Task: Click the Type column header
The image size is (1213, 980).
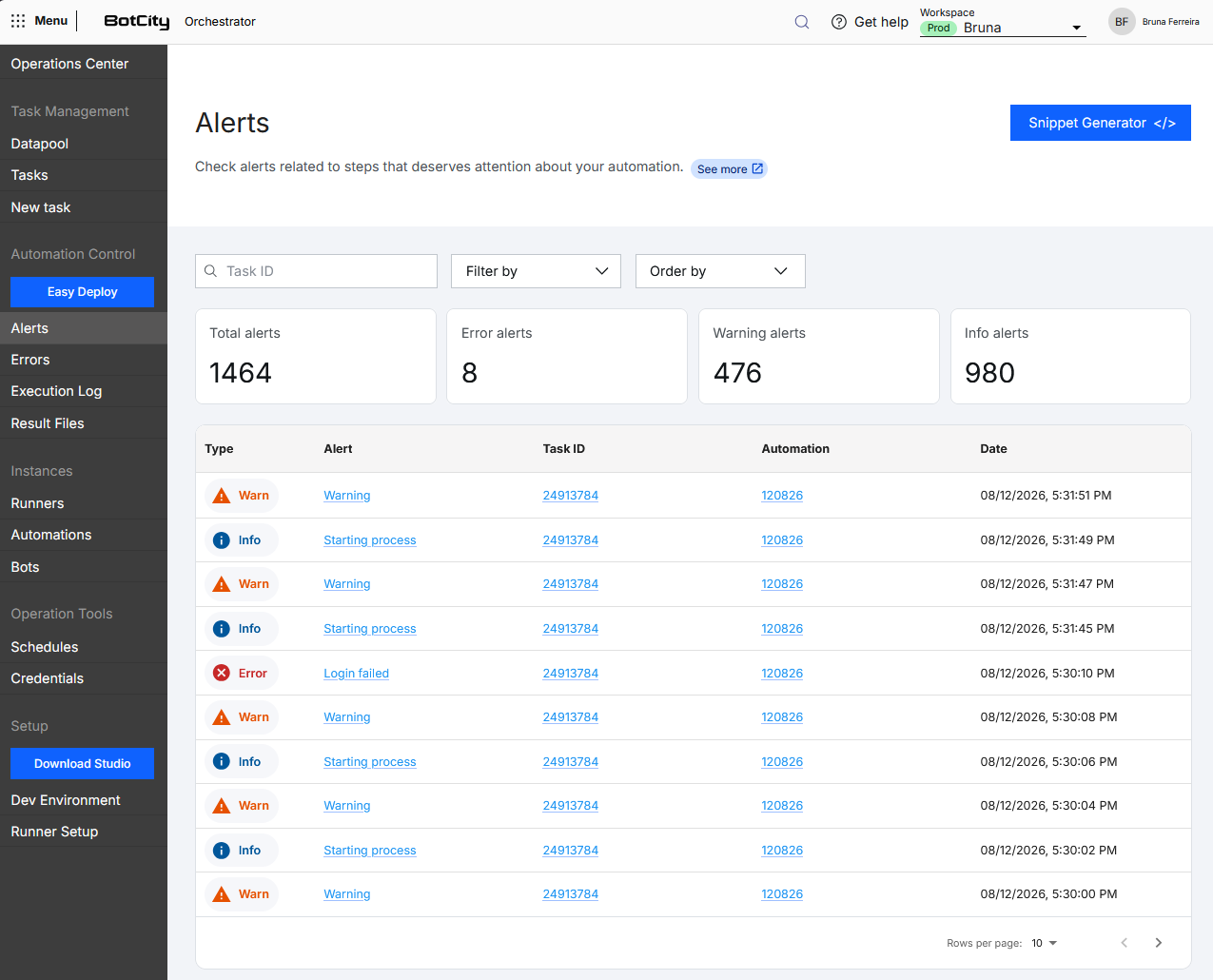Action: click(x=219, y=449)
